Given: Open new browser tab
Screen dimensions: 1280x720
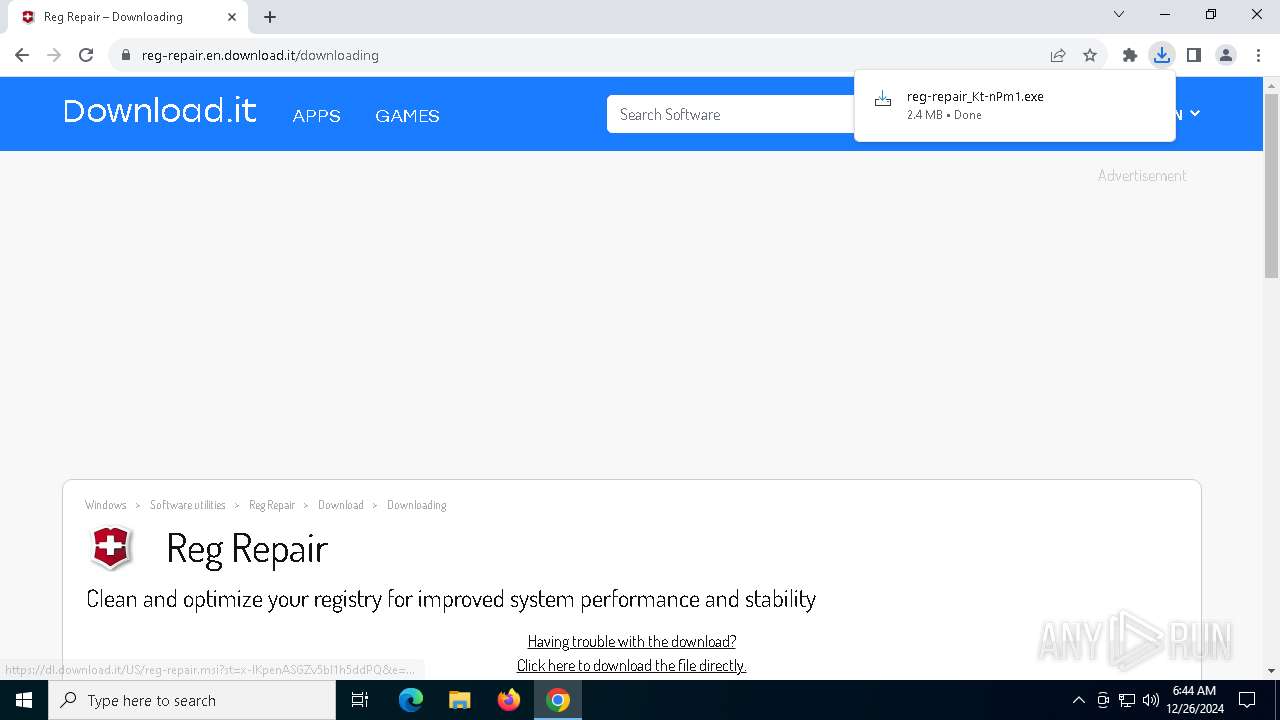Looking at the screenshot, I should pos(270,17).
